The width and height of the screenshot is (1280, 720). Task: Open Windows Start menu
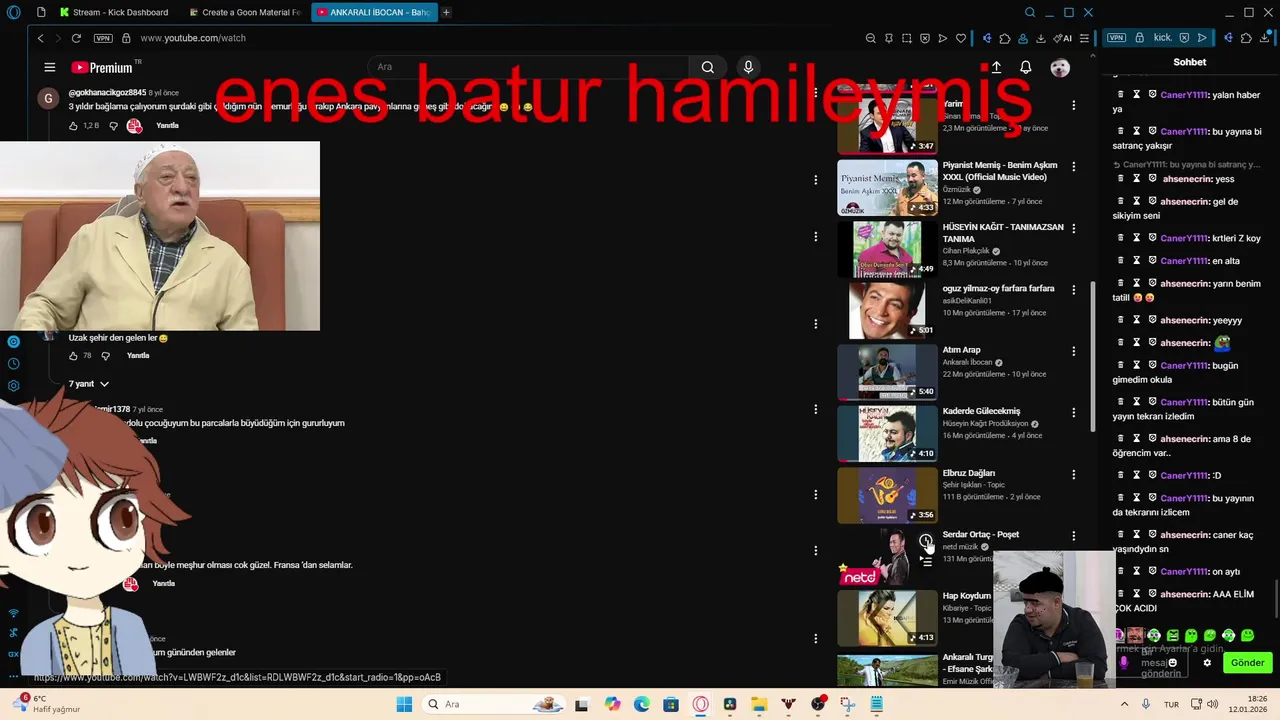(404, 704)
